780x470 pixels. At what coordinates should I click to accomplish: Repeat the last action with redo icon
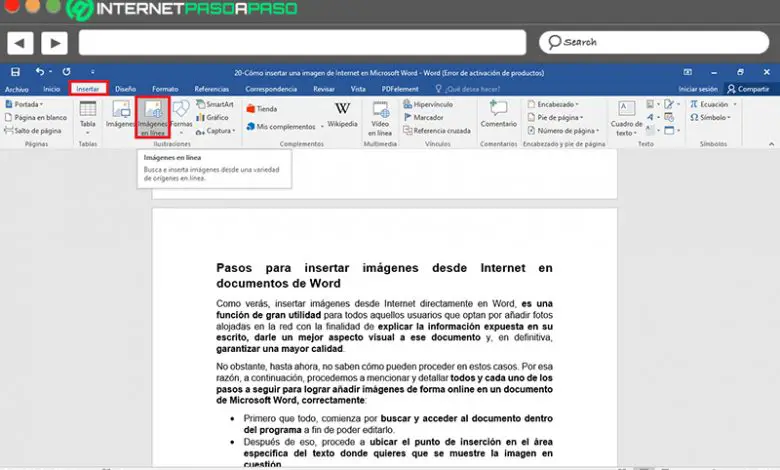[66, 72]
